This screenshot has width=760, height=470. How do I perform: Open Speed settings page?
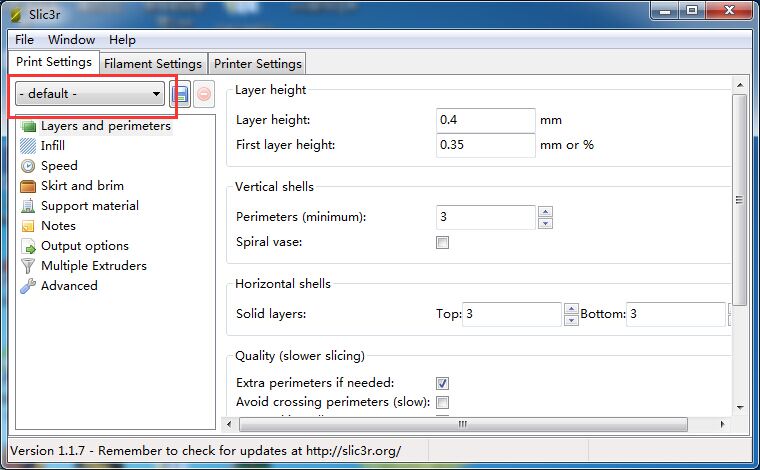(59, 166)
